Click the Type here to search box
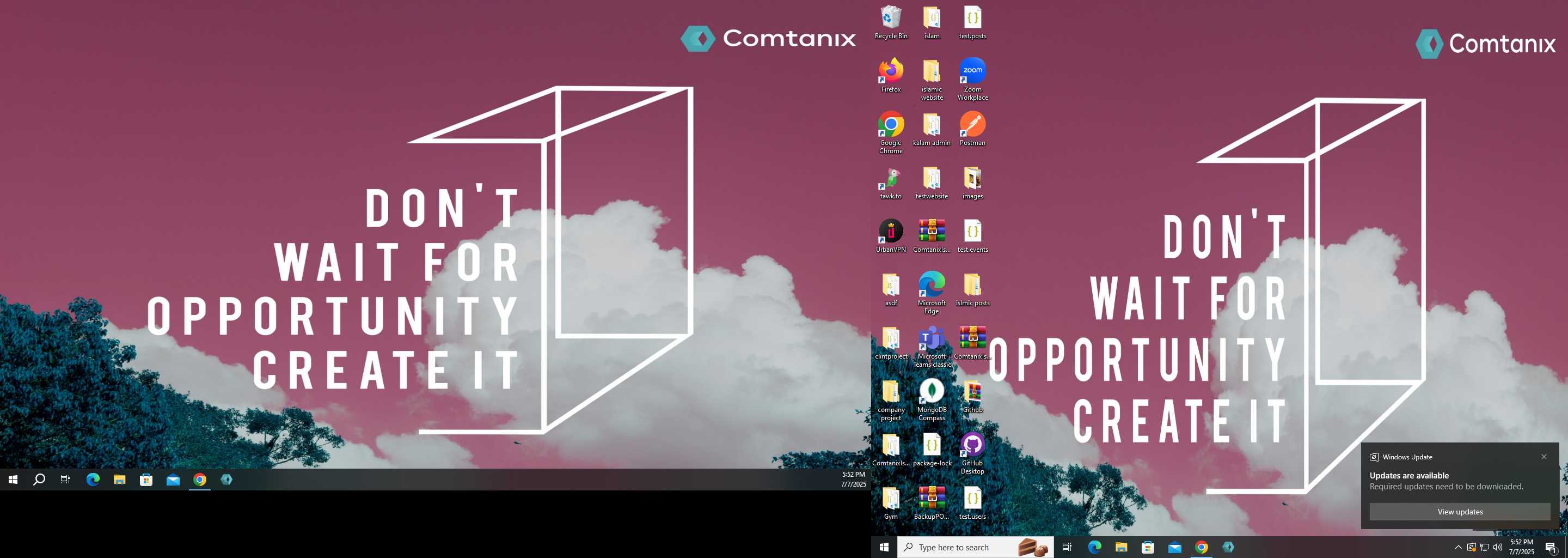The image size is (1568, 558). pos(975,547)
